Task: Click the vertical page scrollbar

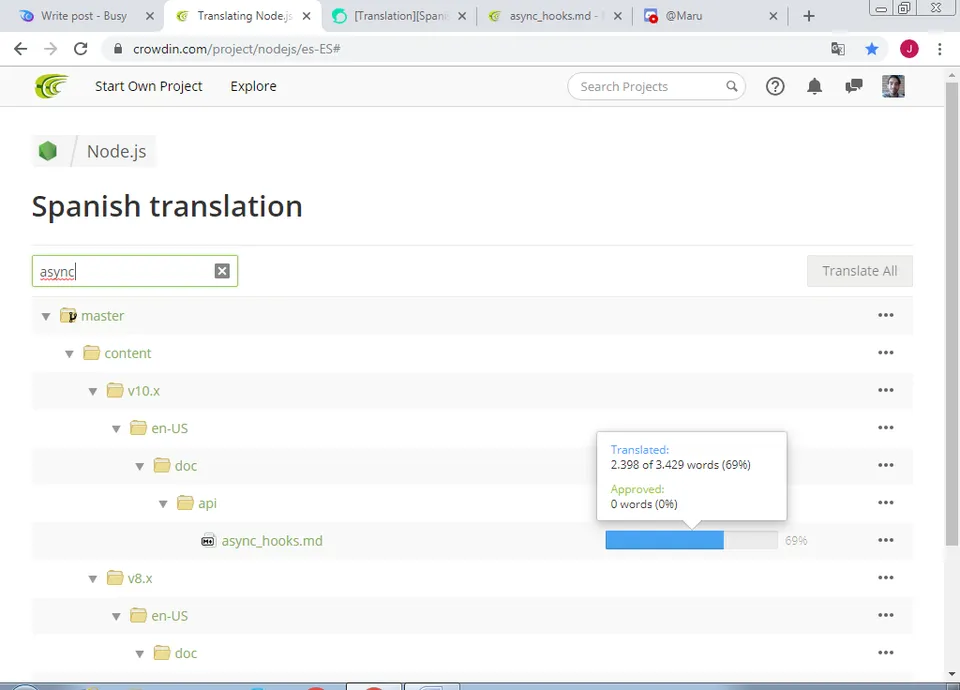Action: pos(951,313)
